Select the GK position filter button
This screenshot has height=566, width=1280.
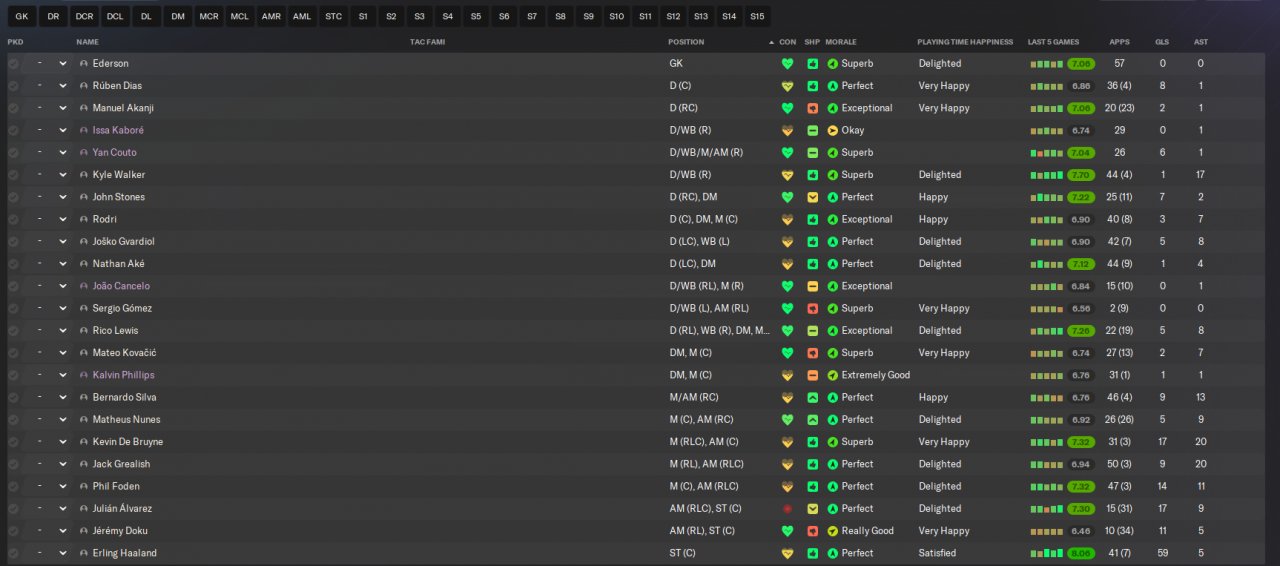click(x=22, y=16)
